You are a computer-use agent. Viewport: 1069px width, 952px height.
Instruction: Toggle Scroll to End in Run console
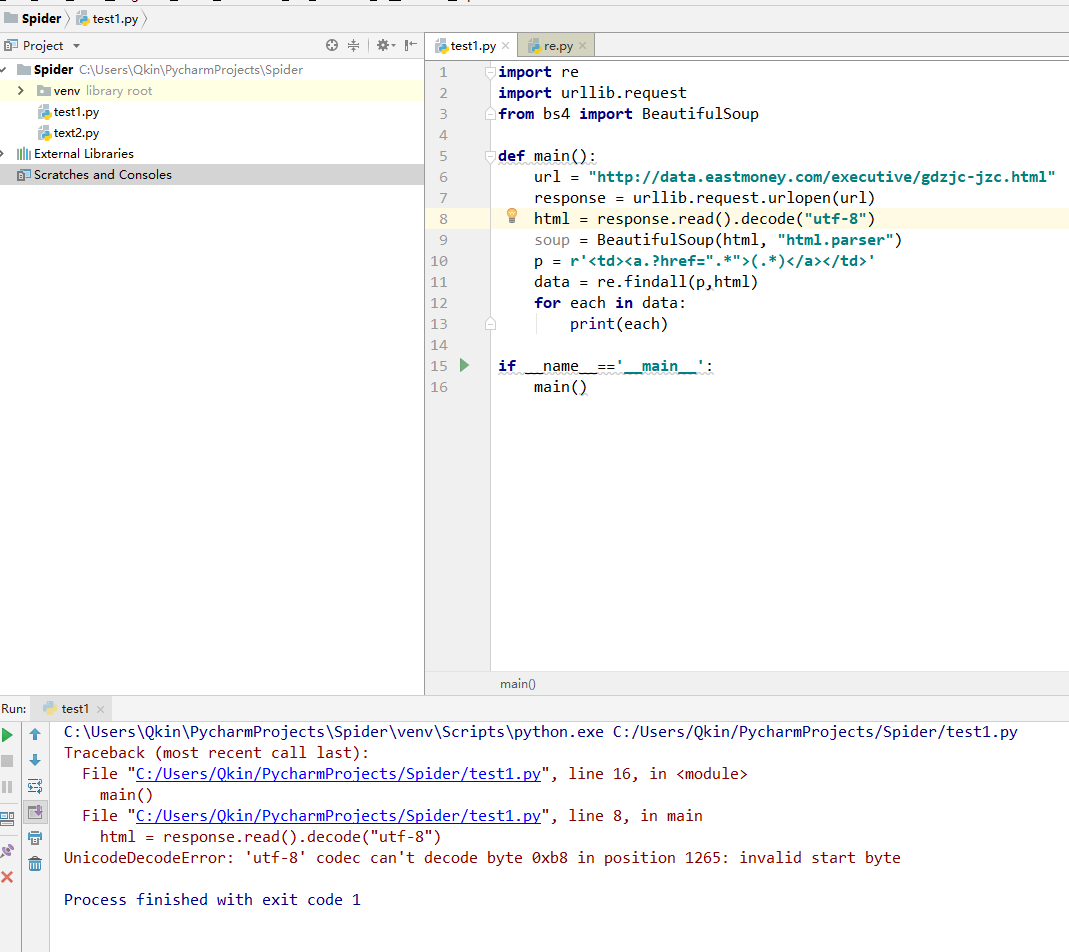35,812
